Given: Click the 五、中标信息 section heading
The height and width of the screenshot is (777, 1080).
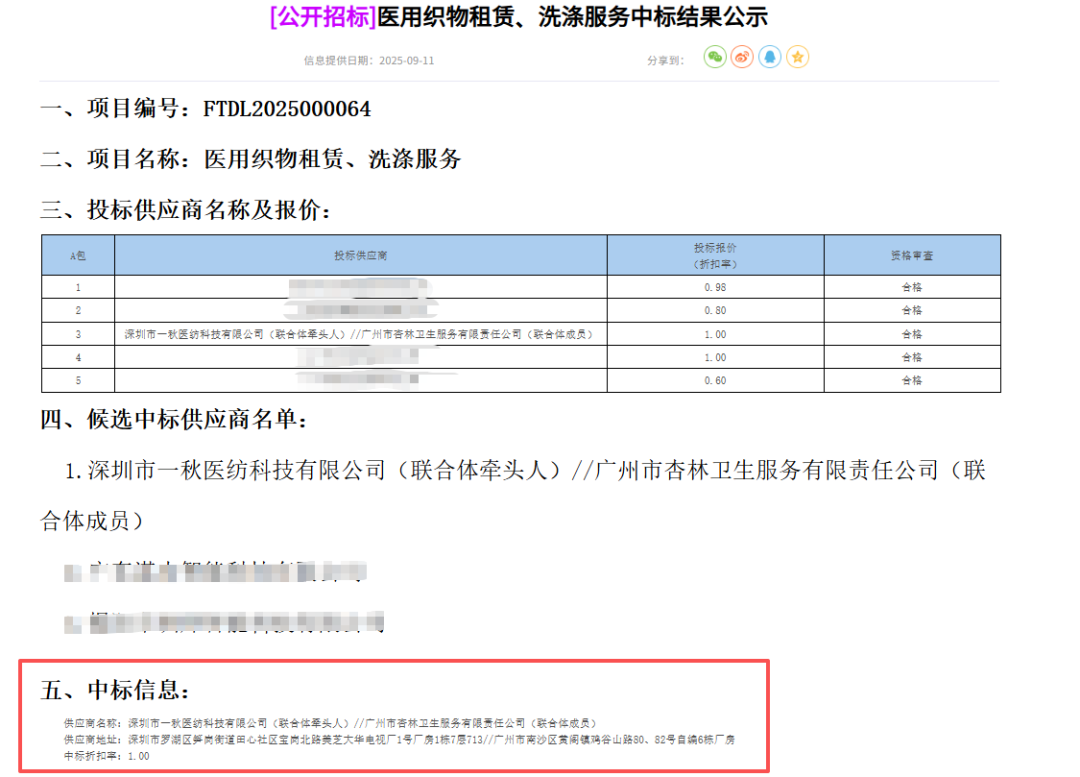Looking at the screenshot, I should pos(114,690).
